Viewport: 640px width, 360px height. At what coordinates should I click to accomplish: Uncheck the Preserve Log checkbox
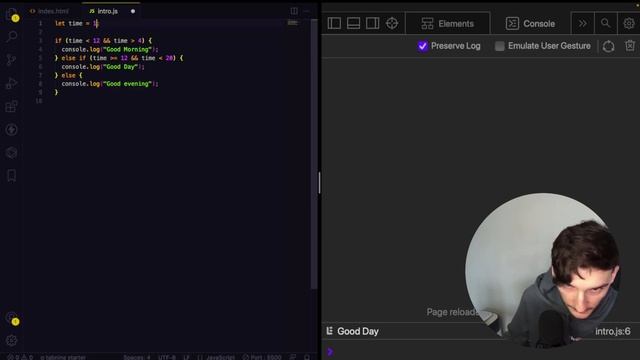pyautogui.click(x=422, y=46)
